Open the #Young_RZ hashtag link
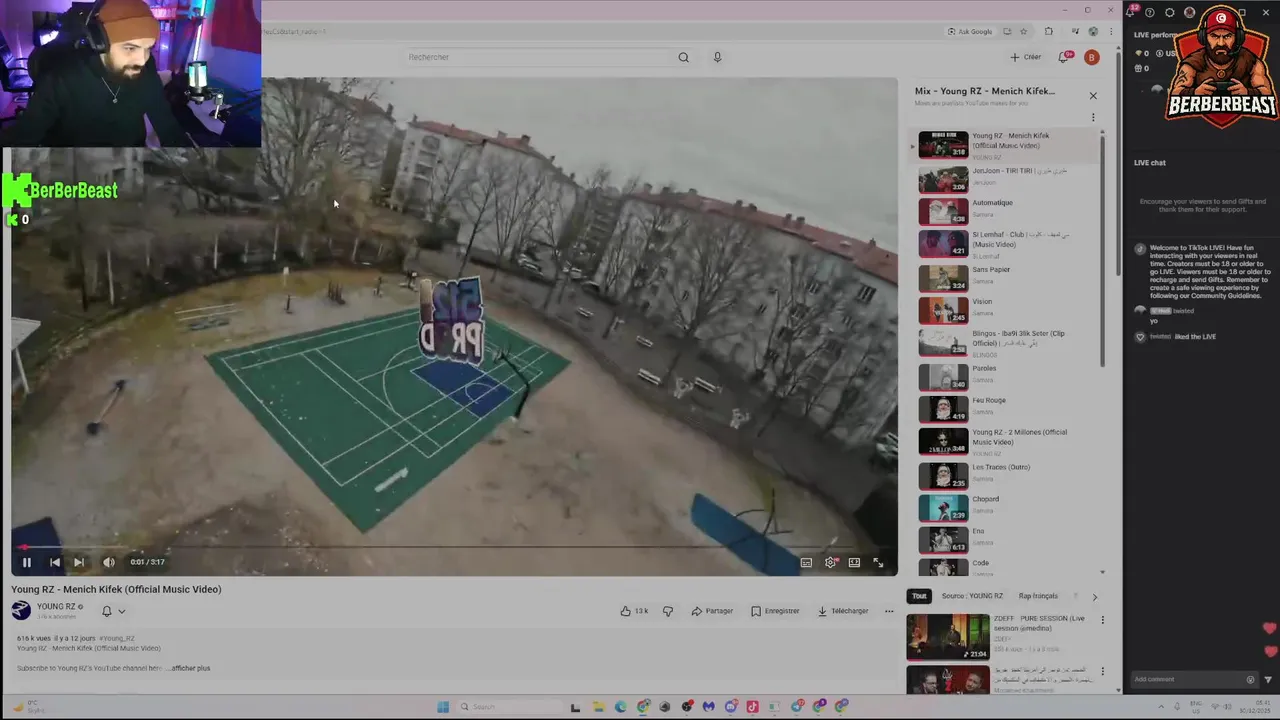Screen dimensions: 1280x720 click(117, 638)
